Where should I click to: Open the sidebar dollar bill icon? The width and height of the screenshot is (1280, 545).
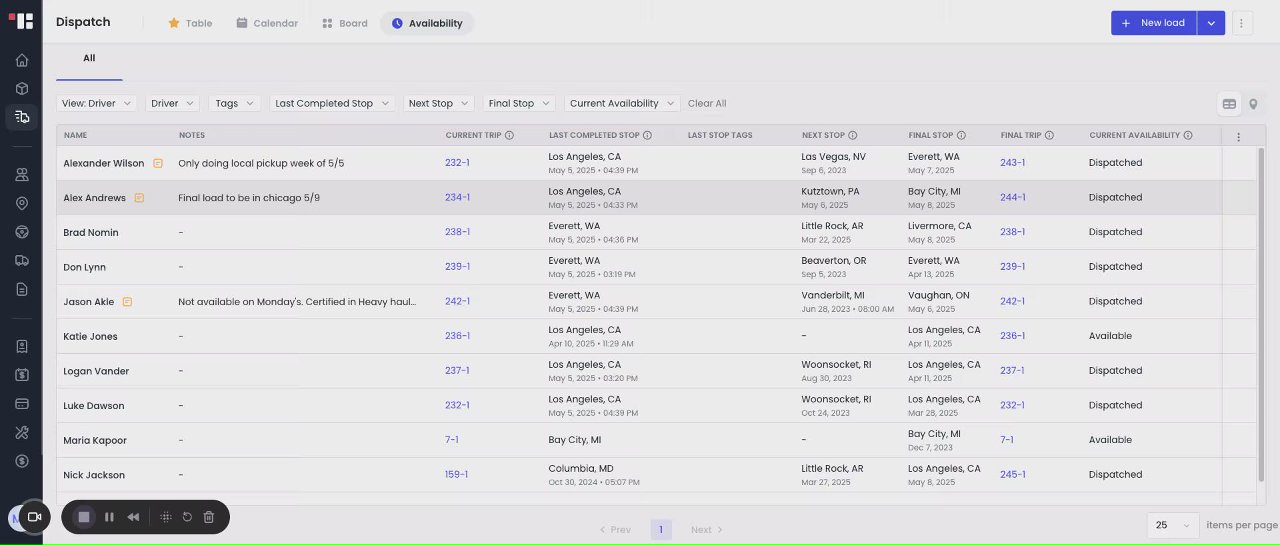[21, 375]
